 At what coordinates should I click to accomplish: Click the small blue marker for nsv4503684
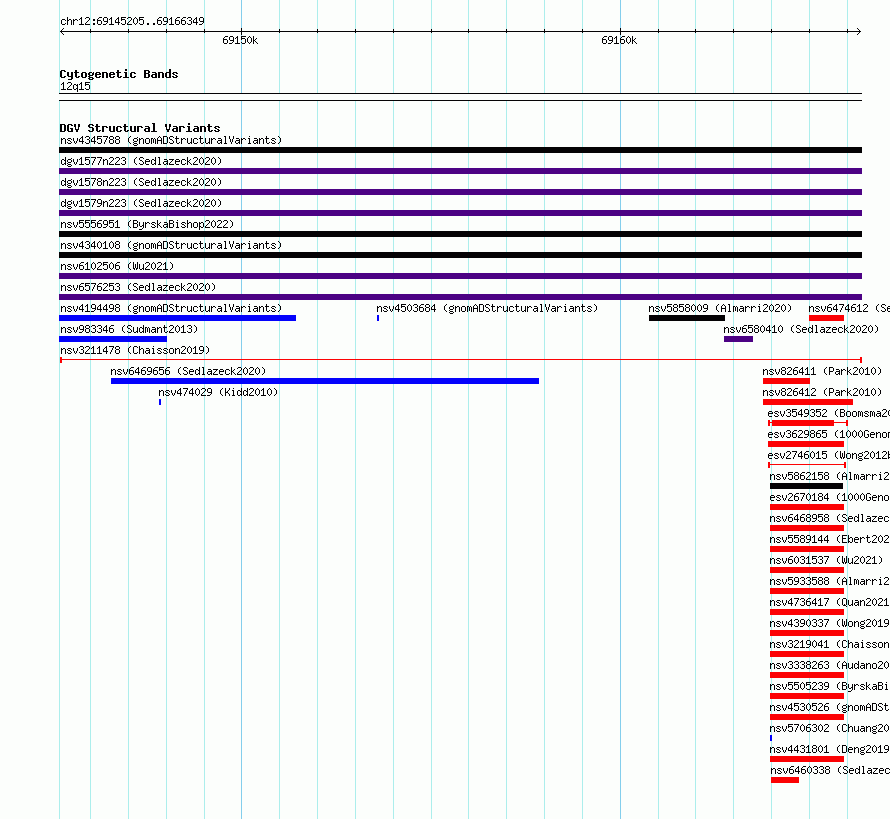(378, 318)
